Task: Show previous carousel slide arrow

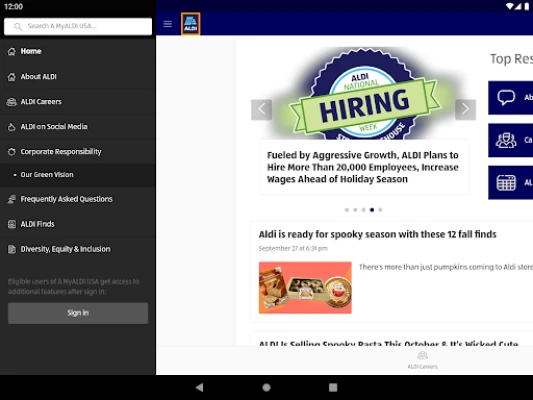Action: 261,109
